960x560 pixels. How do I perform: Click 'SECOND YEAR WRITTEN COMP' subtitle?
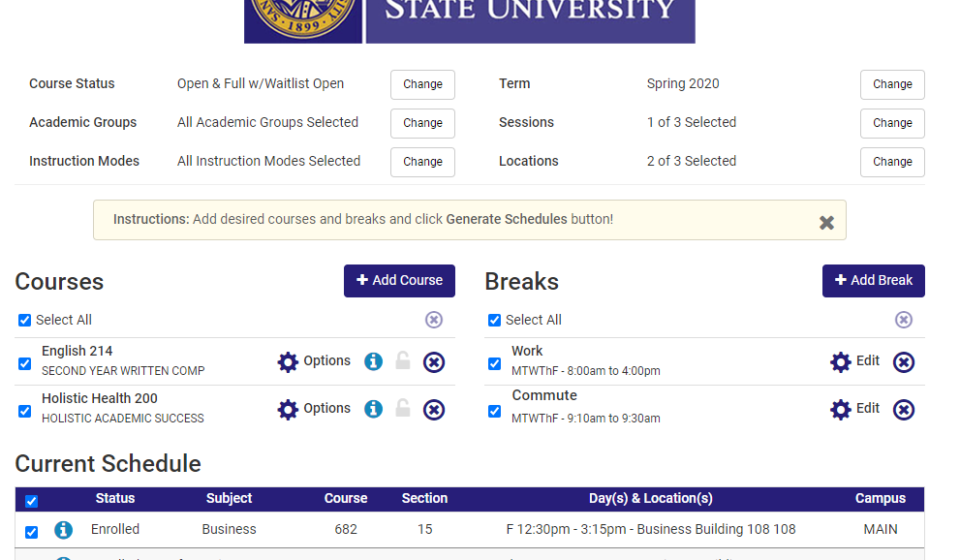click(x=123, y=371)
